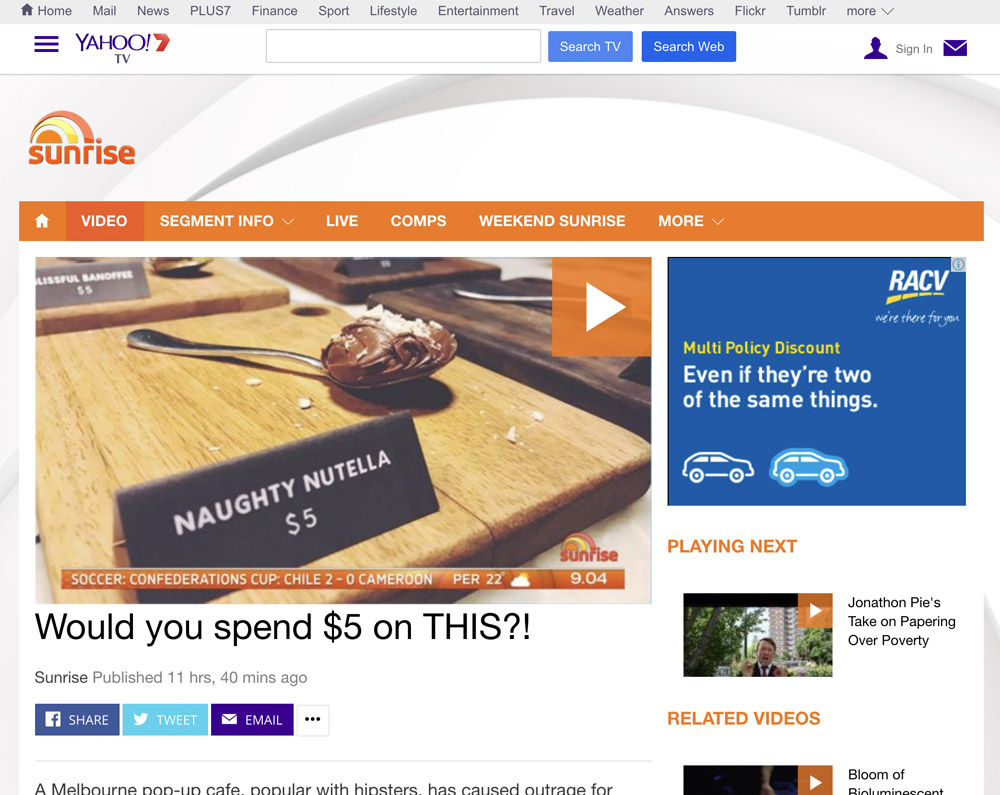Click the Search Web button

pyautogui.click(x=689, y=47)
